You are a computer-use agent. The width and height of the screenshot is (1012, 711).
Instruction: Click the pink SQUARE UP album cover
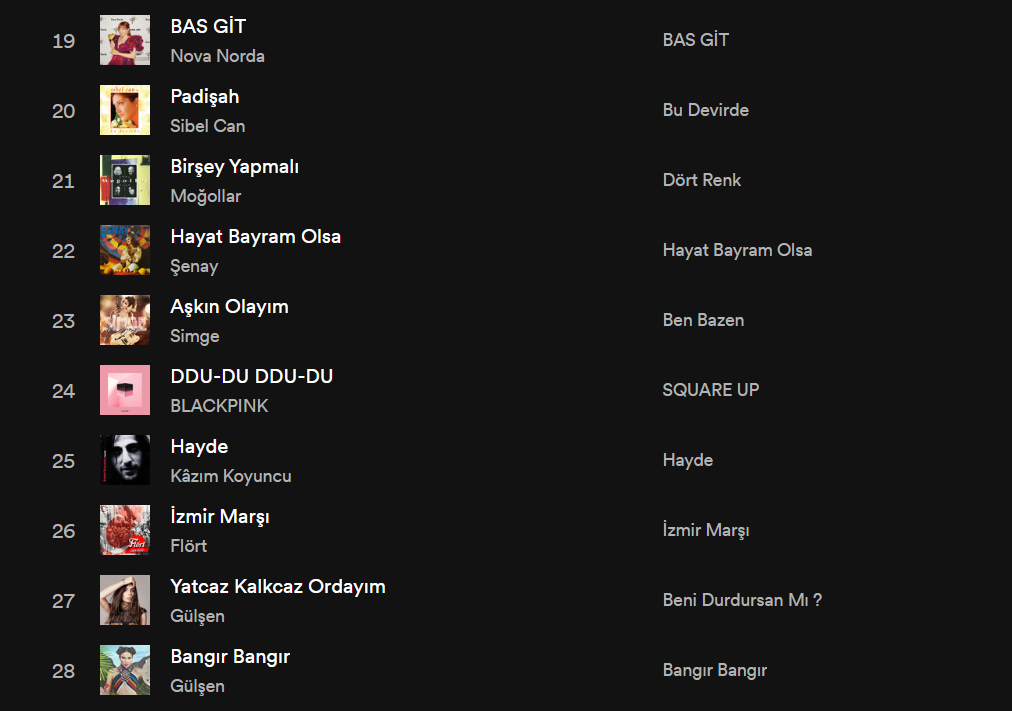[125, 390]
